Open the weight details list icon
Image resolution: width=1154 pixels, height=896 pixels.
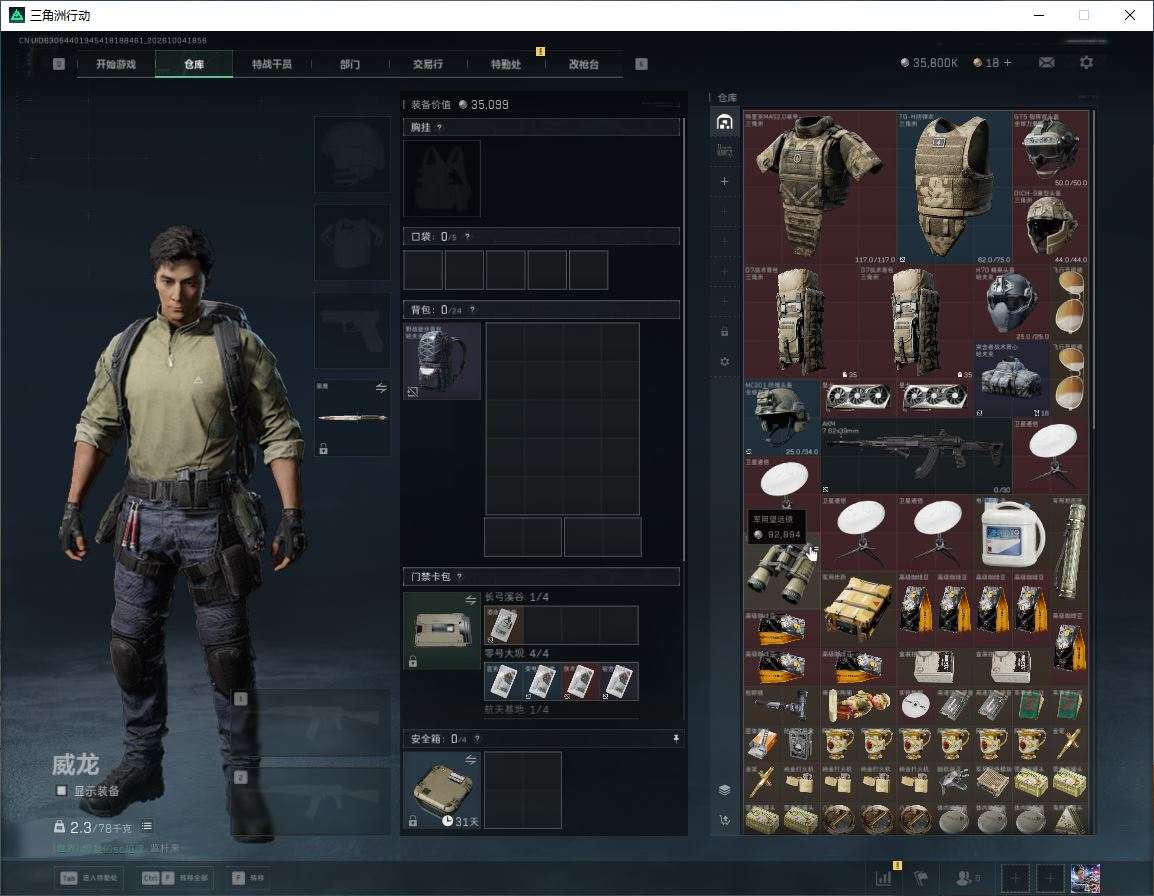[x=146, y=826]
